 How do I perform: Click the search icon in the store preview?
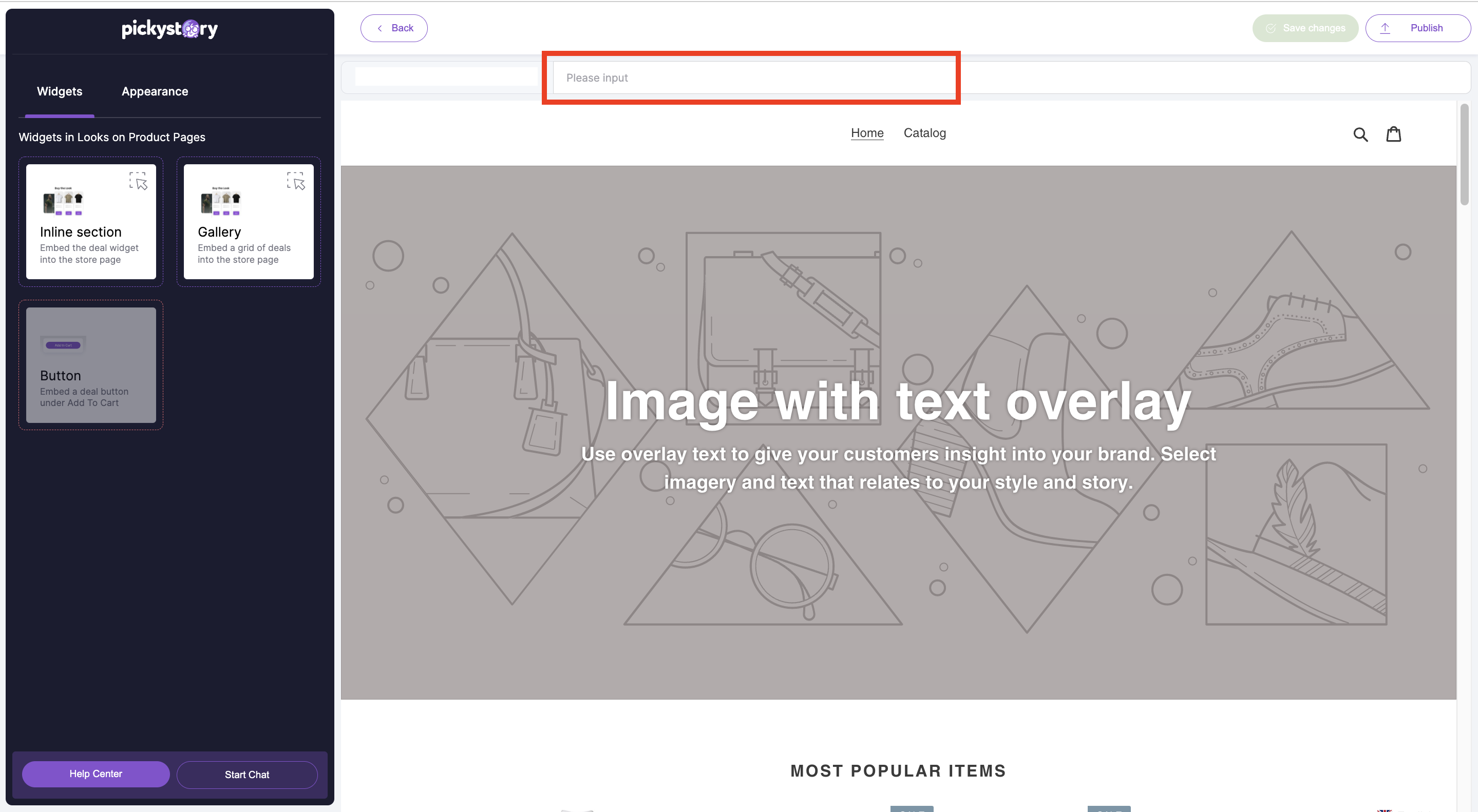(x=1360, y=133)
